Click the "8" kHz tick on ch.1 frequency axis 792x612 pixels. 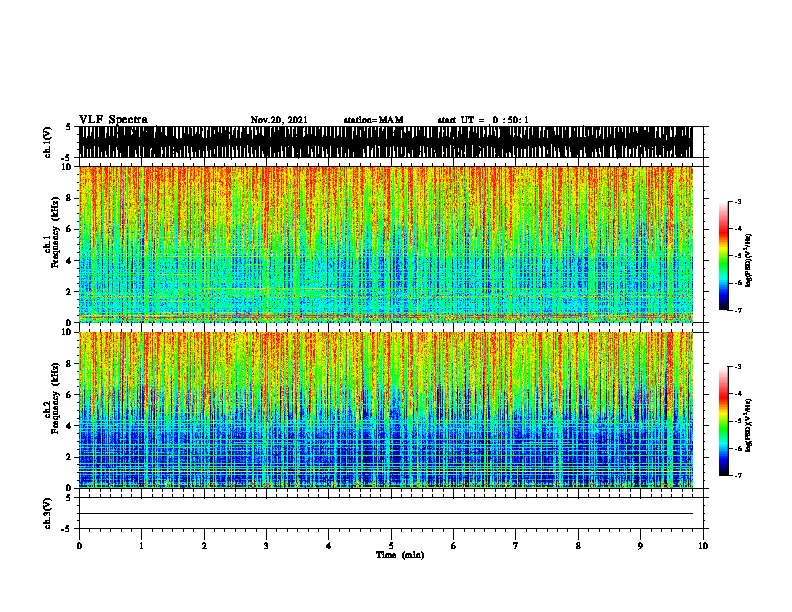click(x=70, y=198)
